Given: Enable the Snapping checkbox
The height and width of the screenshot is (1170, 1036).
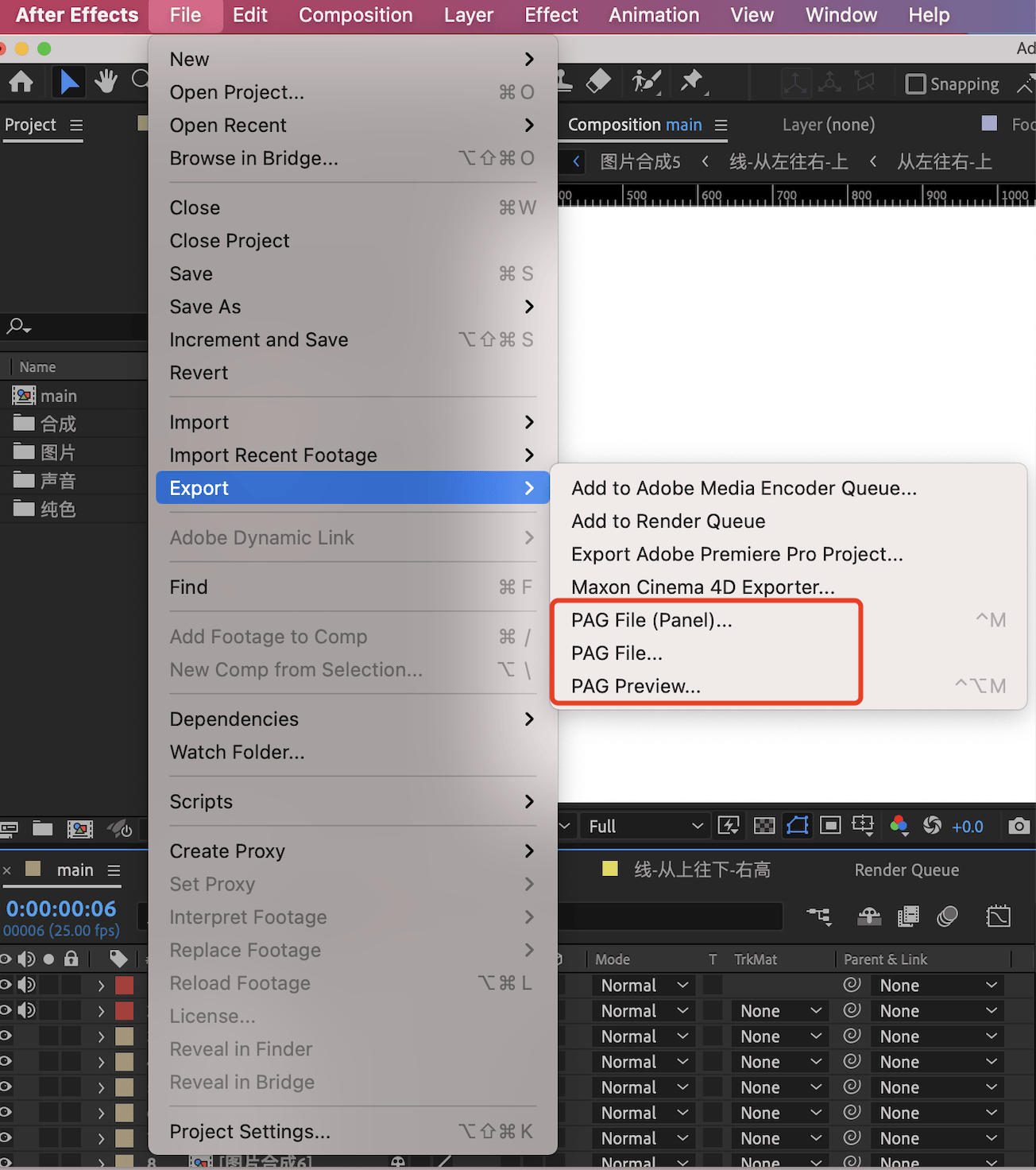Looking at the screenshot, I should click(x=916, y=83).
